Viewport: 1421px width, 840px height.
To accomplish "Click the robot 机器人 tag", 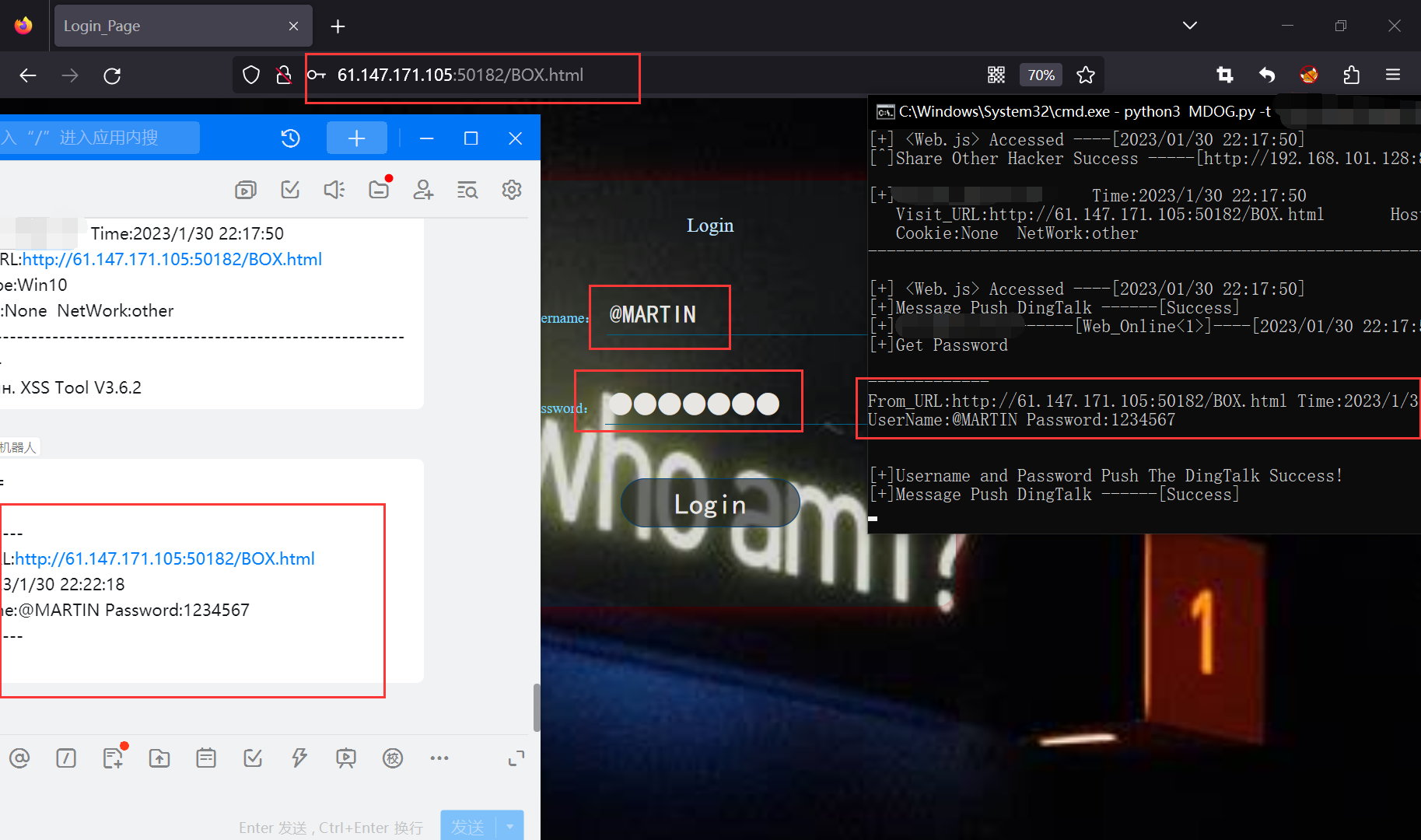I will point(19,447).
